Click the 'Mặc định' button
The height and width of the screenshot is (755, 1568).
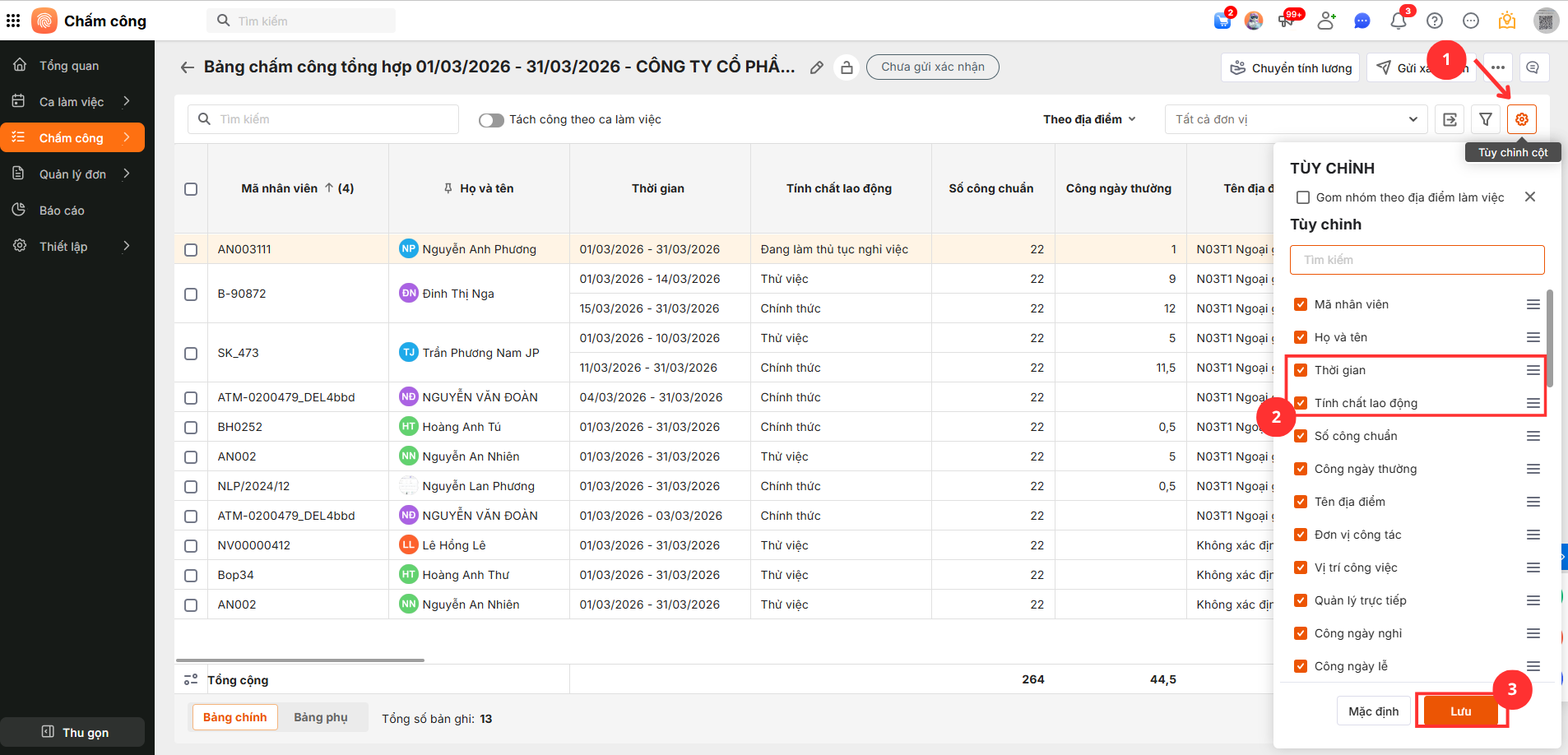tap(1373, 711)
